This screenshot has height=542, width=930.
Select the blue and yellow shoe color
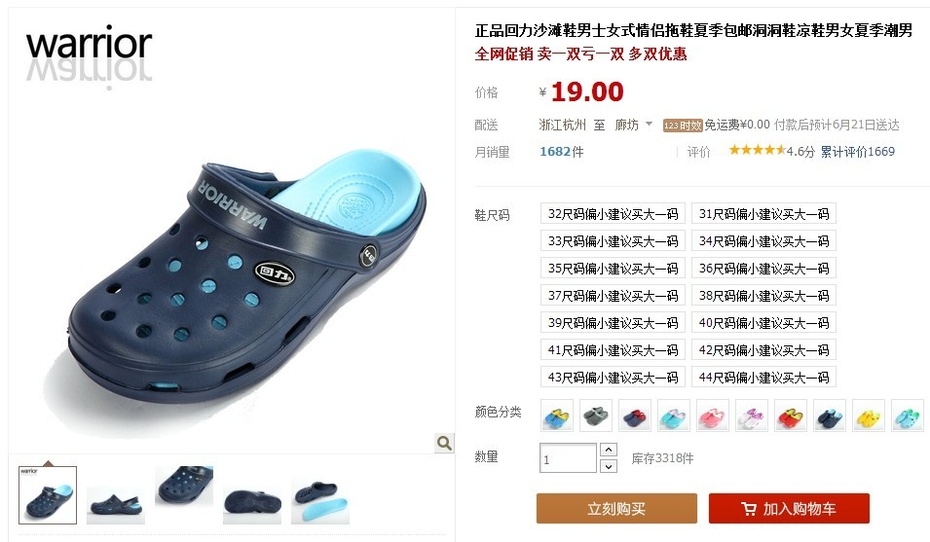557,415
